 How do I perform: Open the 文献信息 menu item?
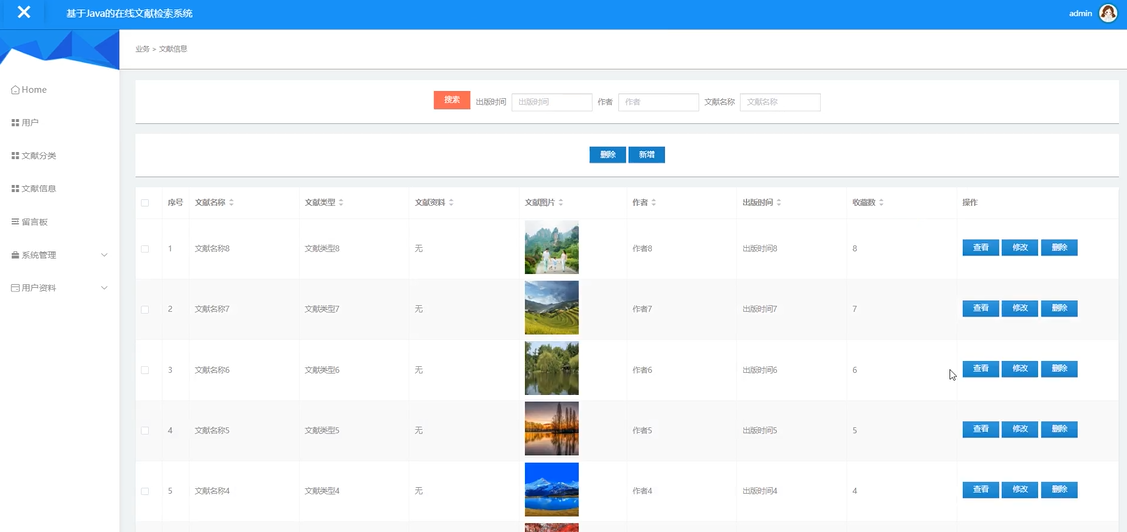point(60,189)
